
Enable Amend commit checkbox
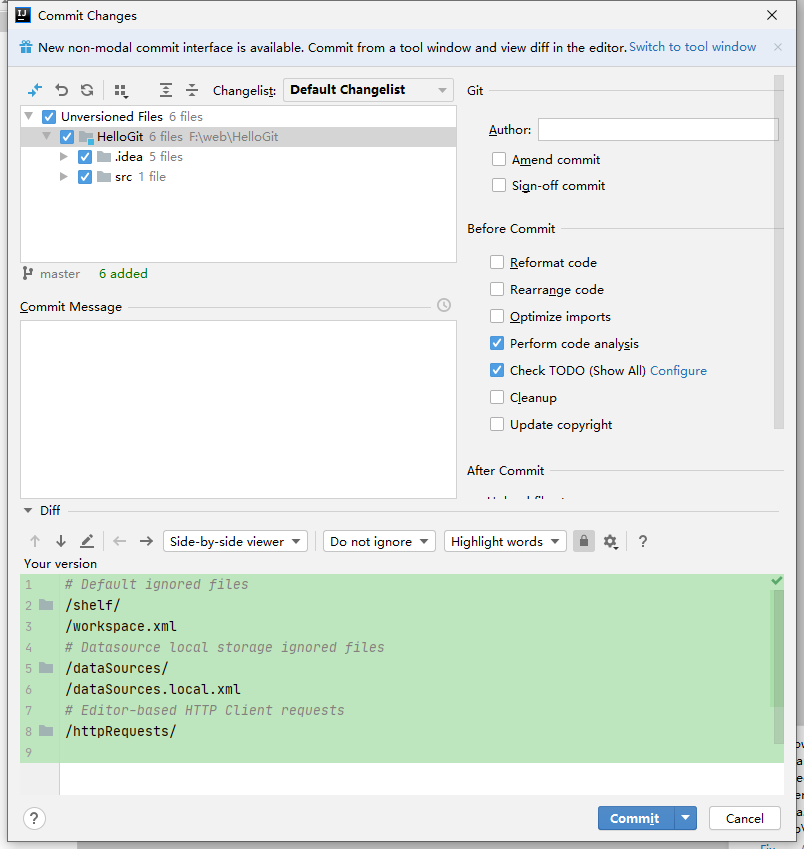(x=499, y=159)
